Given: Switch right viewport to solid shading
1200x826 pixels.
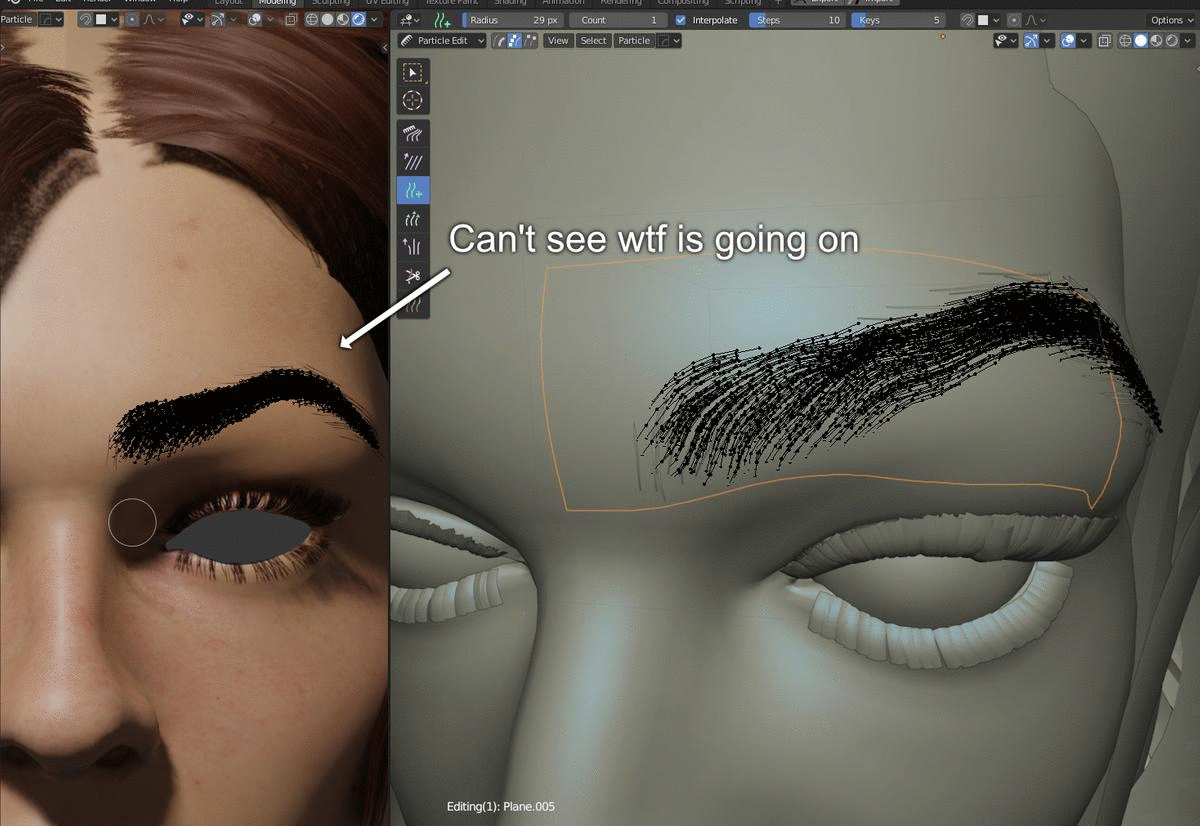Looking at the screenshot, I should coord(1141,41).
